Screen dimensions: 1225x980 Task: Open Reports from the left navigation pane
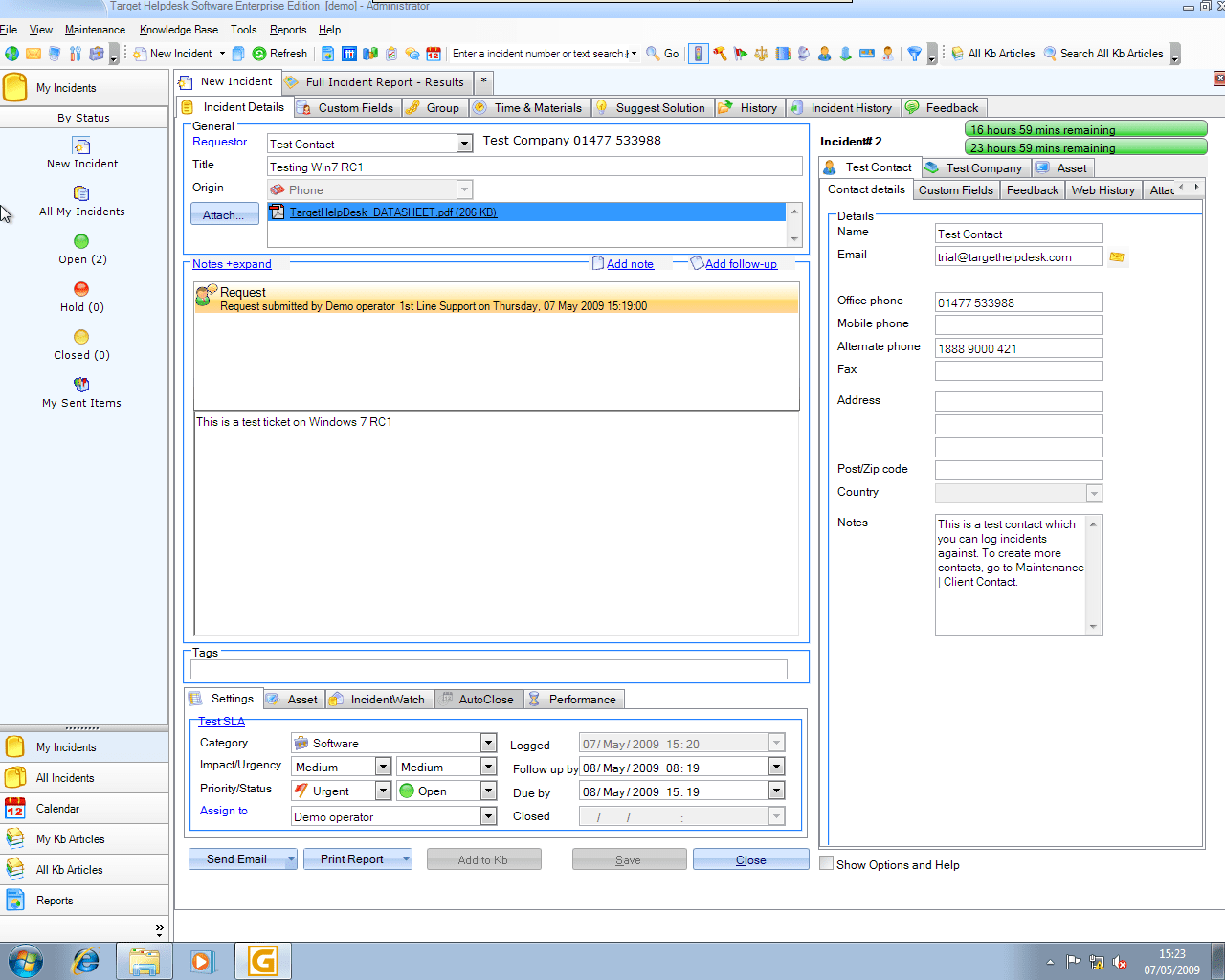(x=55, y=900)
